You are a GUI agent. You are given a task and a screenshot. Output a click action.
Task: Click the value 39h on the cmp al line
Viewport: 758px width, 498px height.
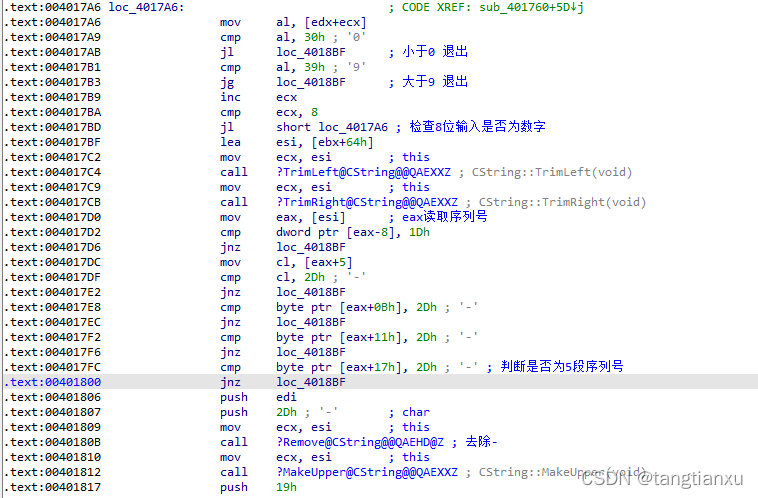tap(314, 67)
